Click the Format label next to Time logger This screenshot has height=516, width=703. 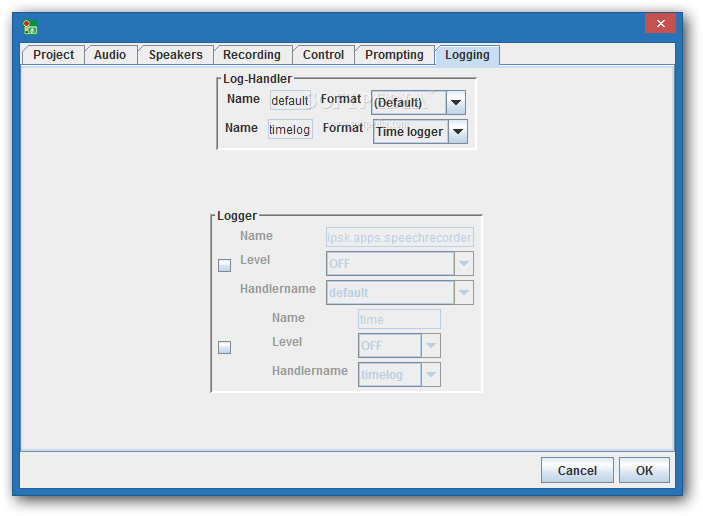tap(343, 128)
